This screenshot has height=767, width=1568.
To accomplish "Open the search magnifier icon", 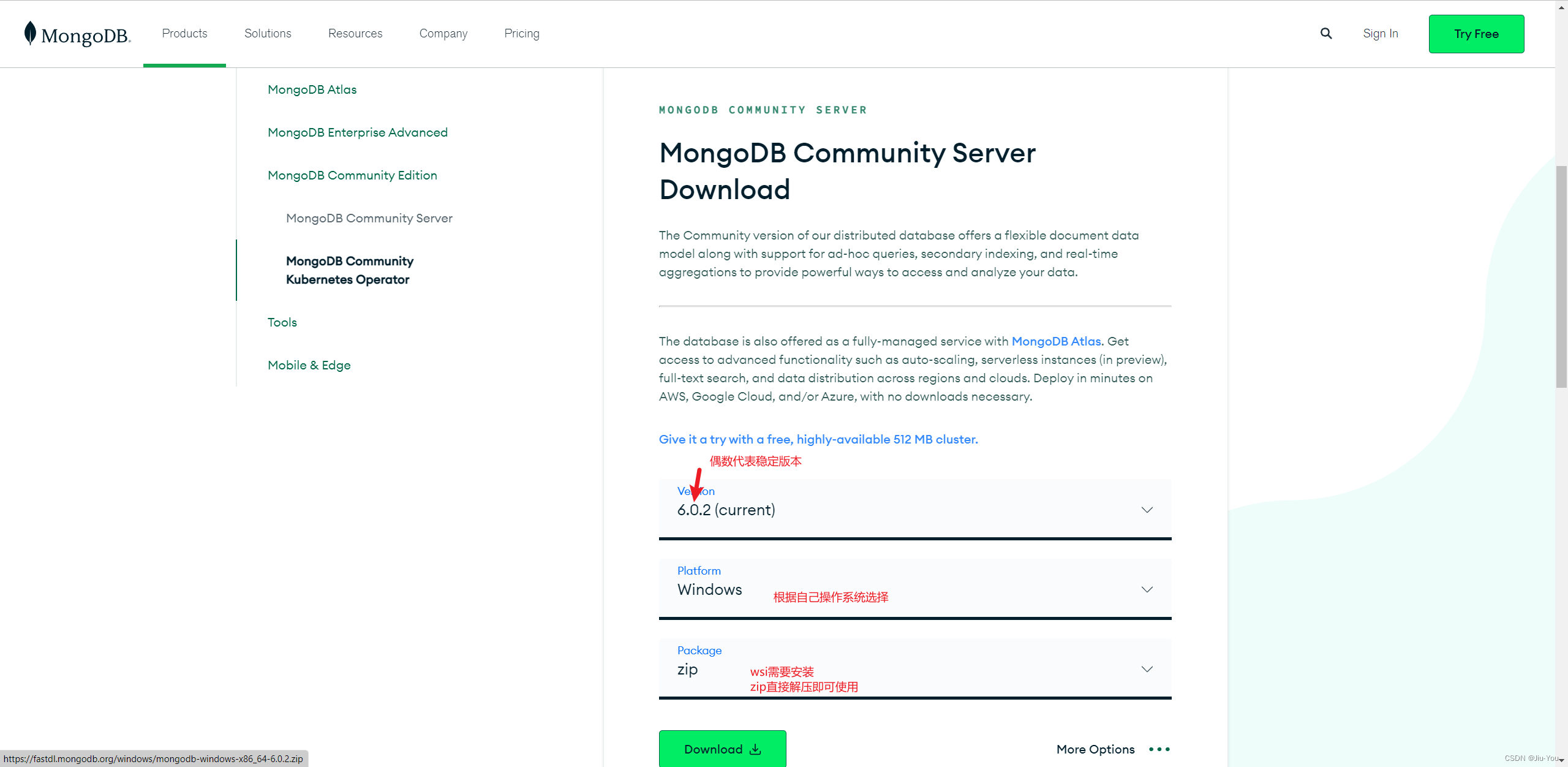I will pyautogui.click(x=1326, y=34).
